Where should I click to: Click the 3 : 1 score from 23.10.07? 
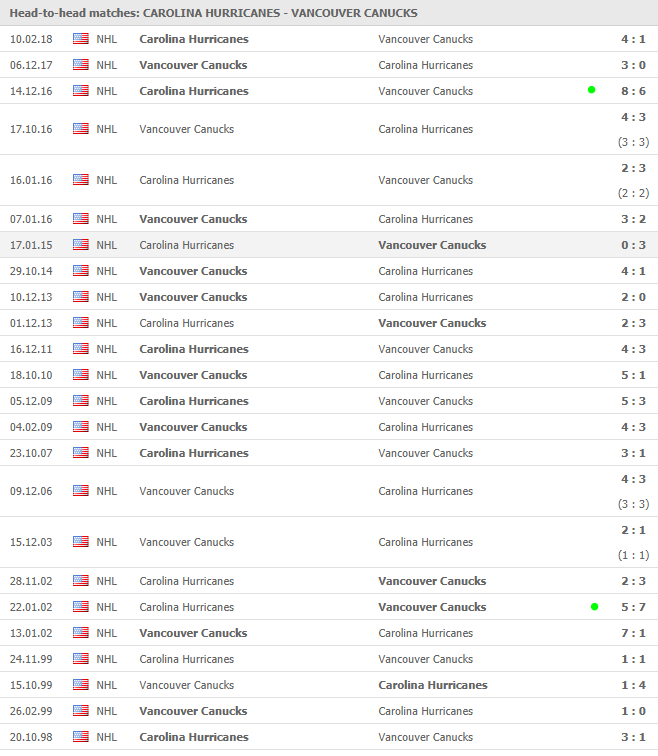[633, 454]
